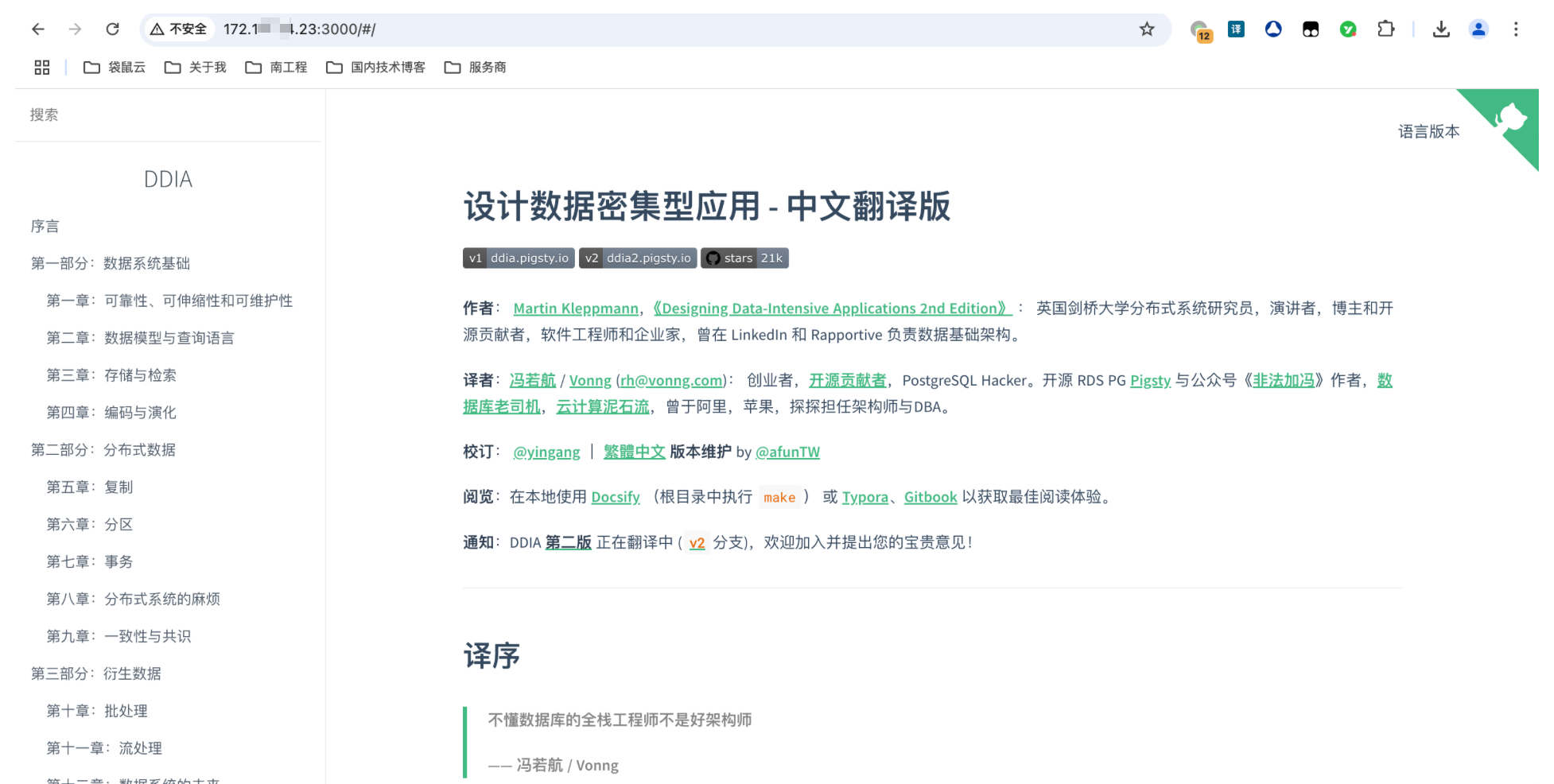Open the Pigsty link

1150,380
